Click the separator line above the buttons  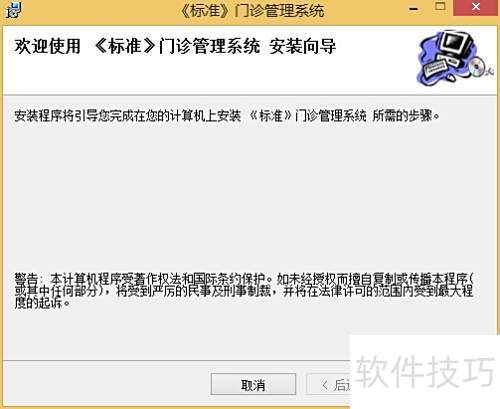click(177, 360)
